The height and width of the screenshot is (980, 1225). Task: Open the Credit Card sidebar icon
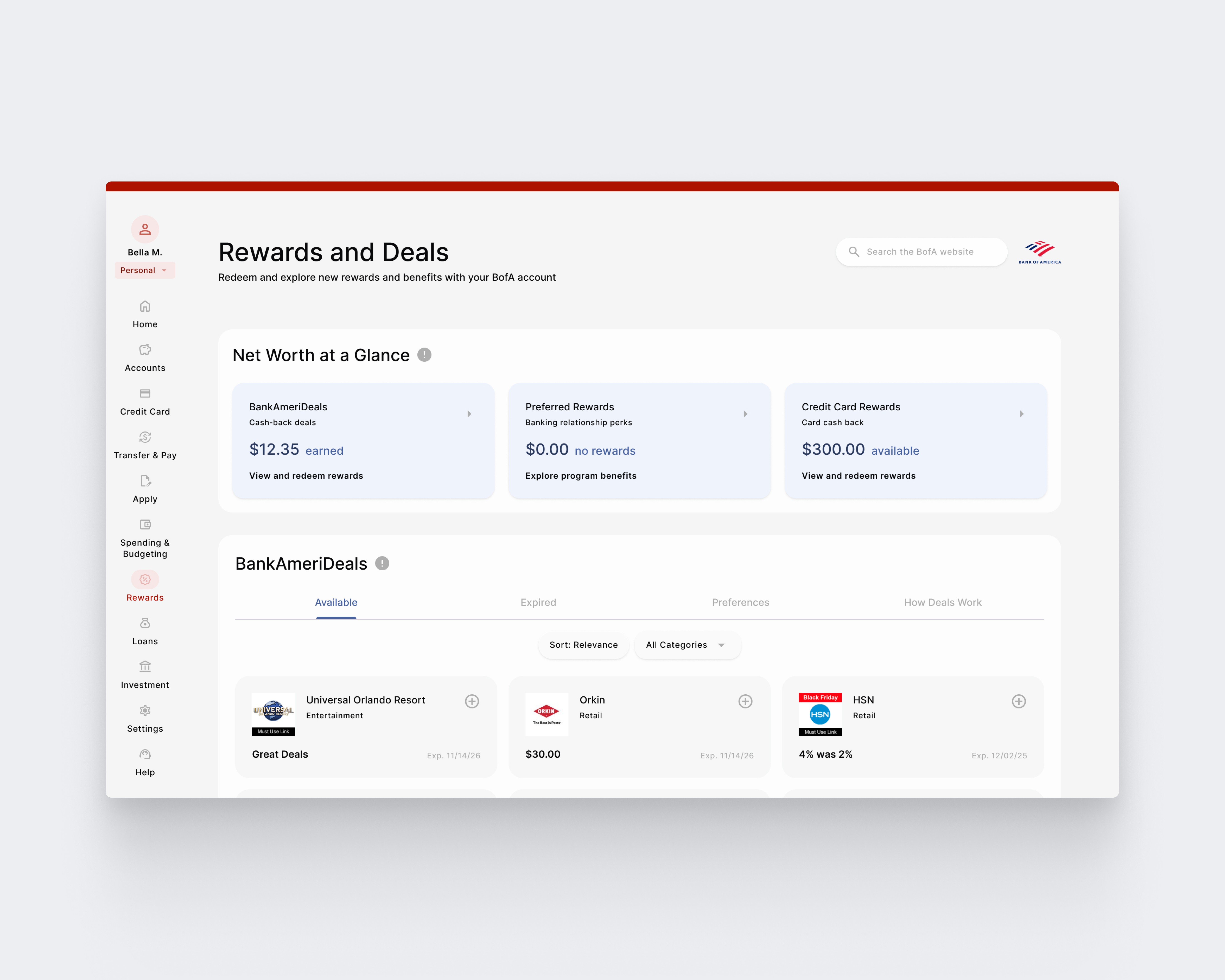click(145, 394)
